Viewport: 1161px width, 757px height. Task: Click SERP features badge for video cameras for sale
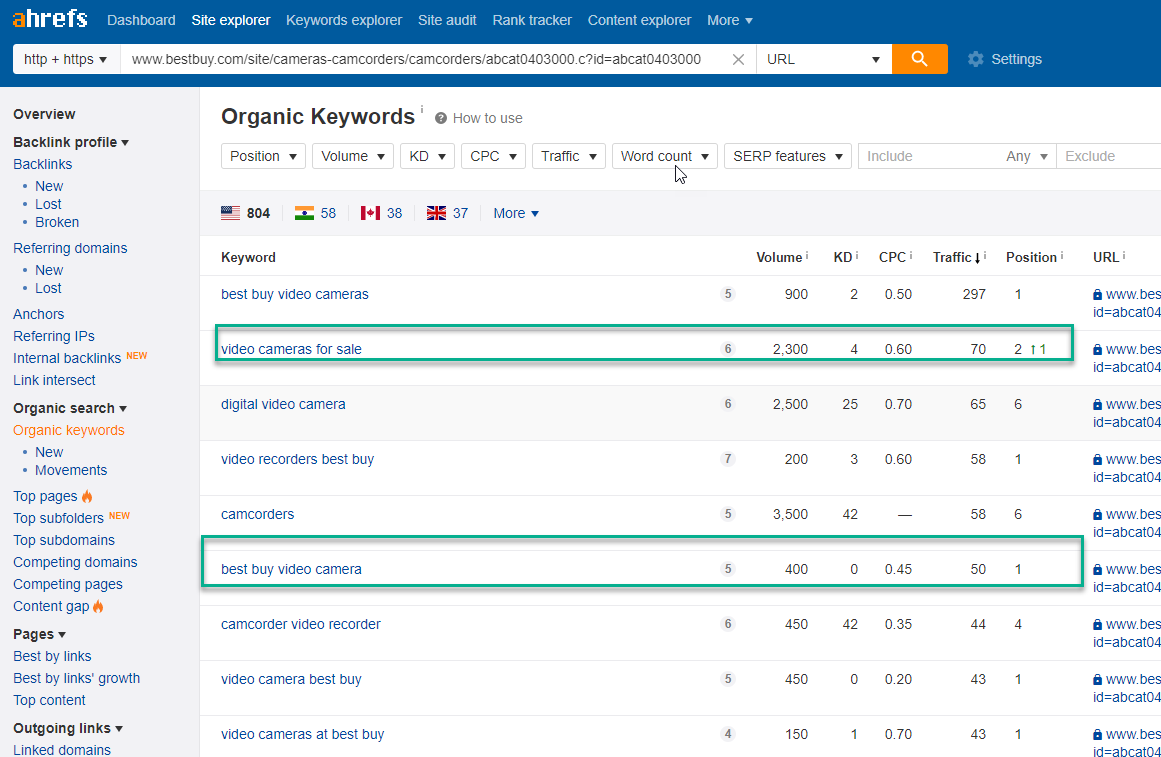(x=728, y=349)
